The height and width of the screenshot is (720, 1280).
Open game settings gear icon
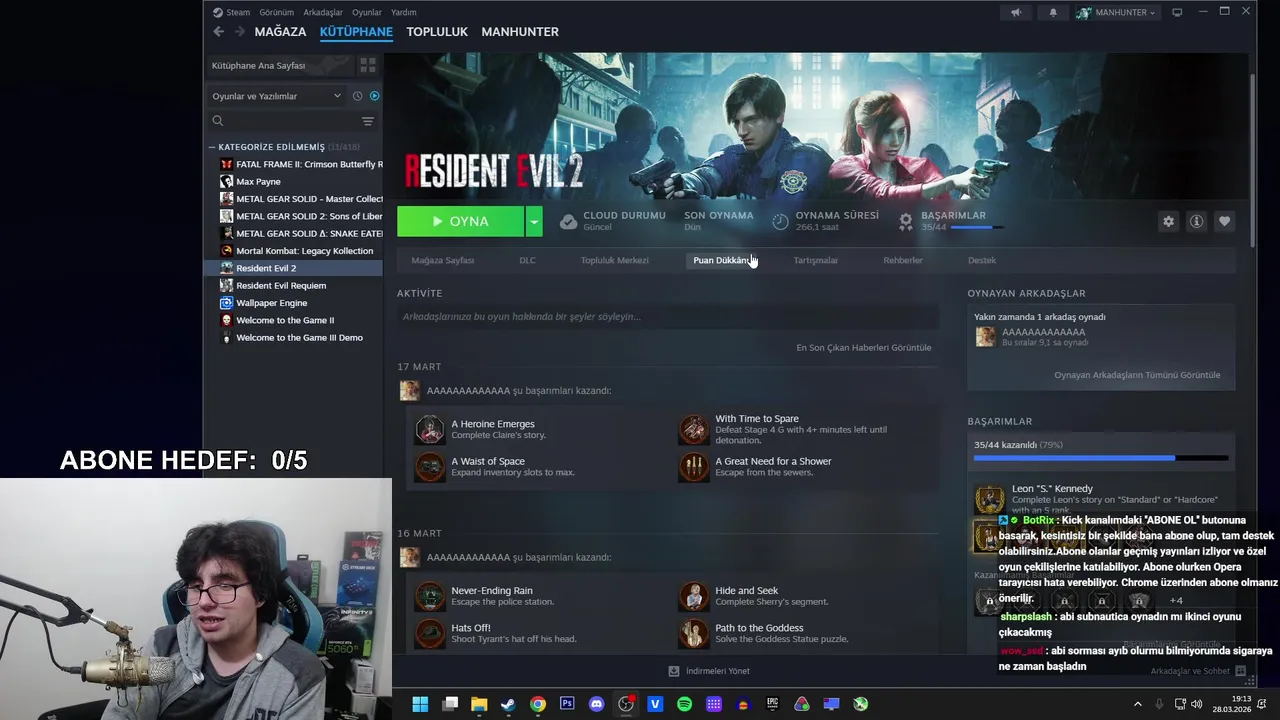pos(1168,221)
